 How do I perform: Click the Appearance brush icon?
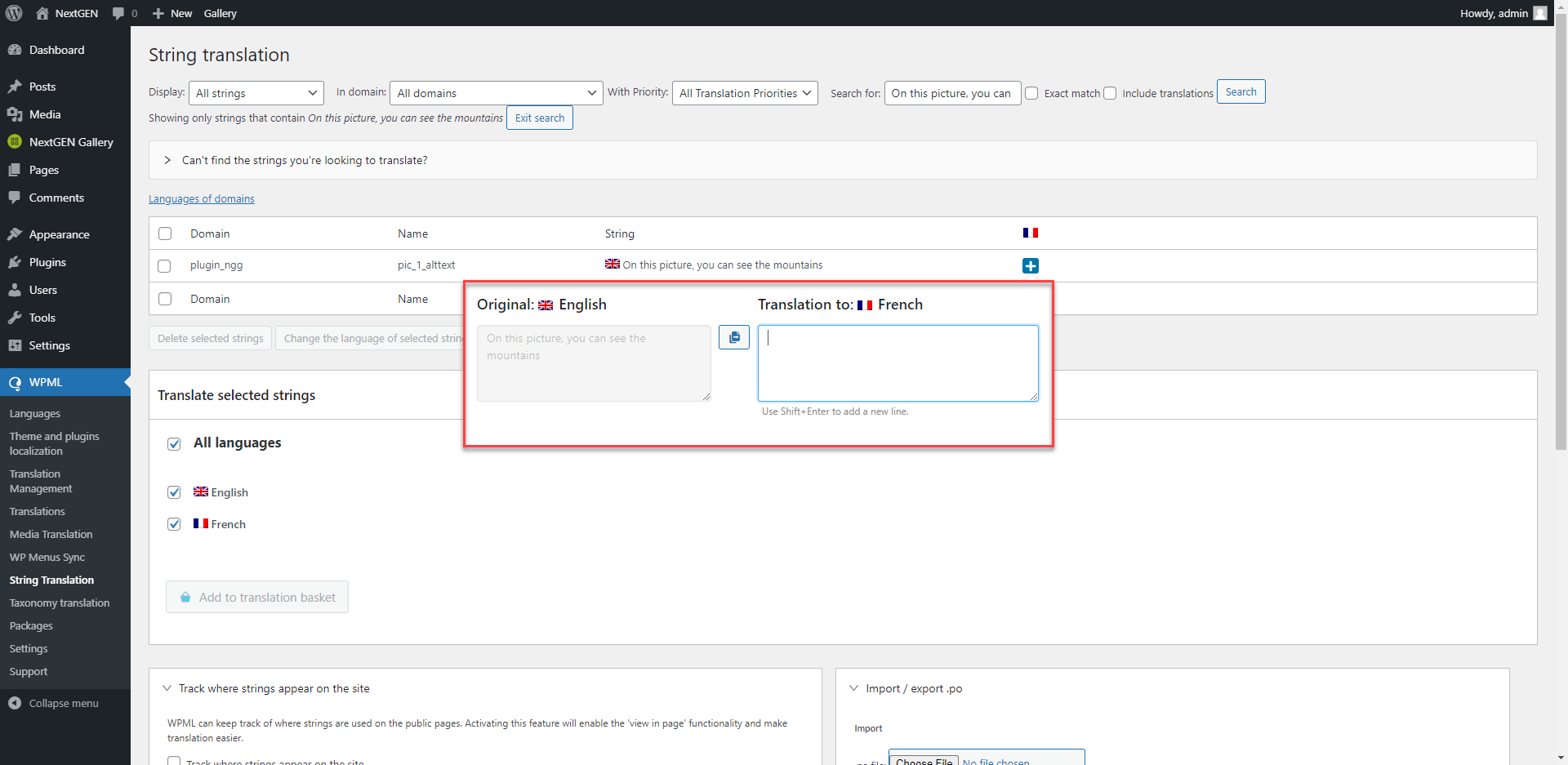15,234
